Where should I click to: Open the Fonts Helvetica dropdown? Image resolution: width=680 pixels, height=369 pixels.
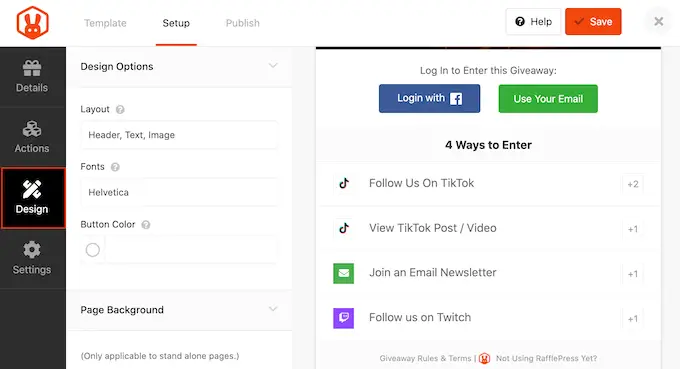point(179,192)
